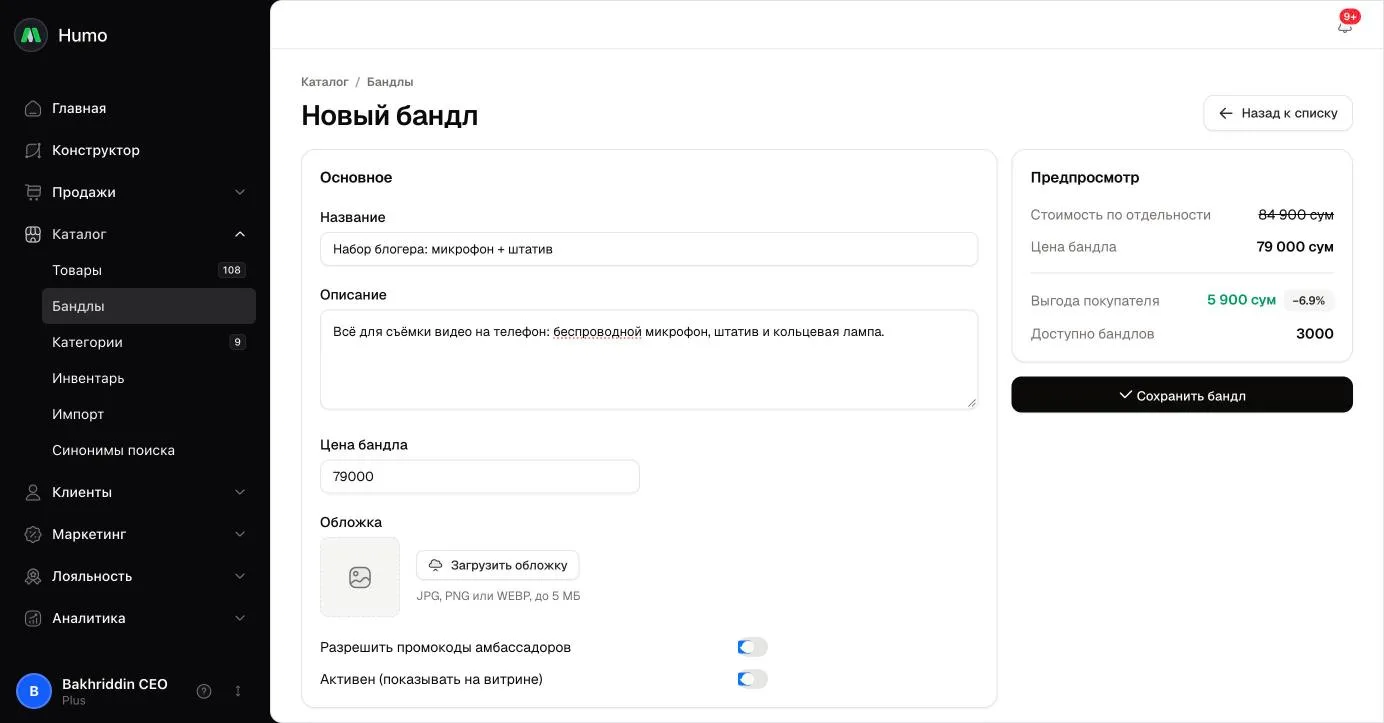Click the Цена бандла input field
The image size is (1384, 723).
[x=480, y=477]
